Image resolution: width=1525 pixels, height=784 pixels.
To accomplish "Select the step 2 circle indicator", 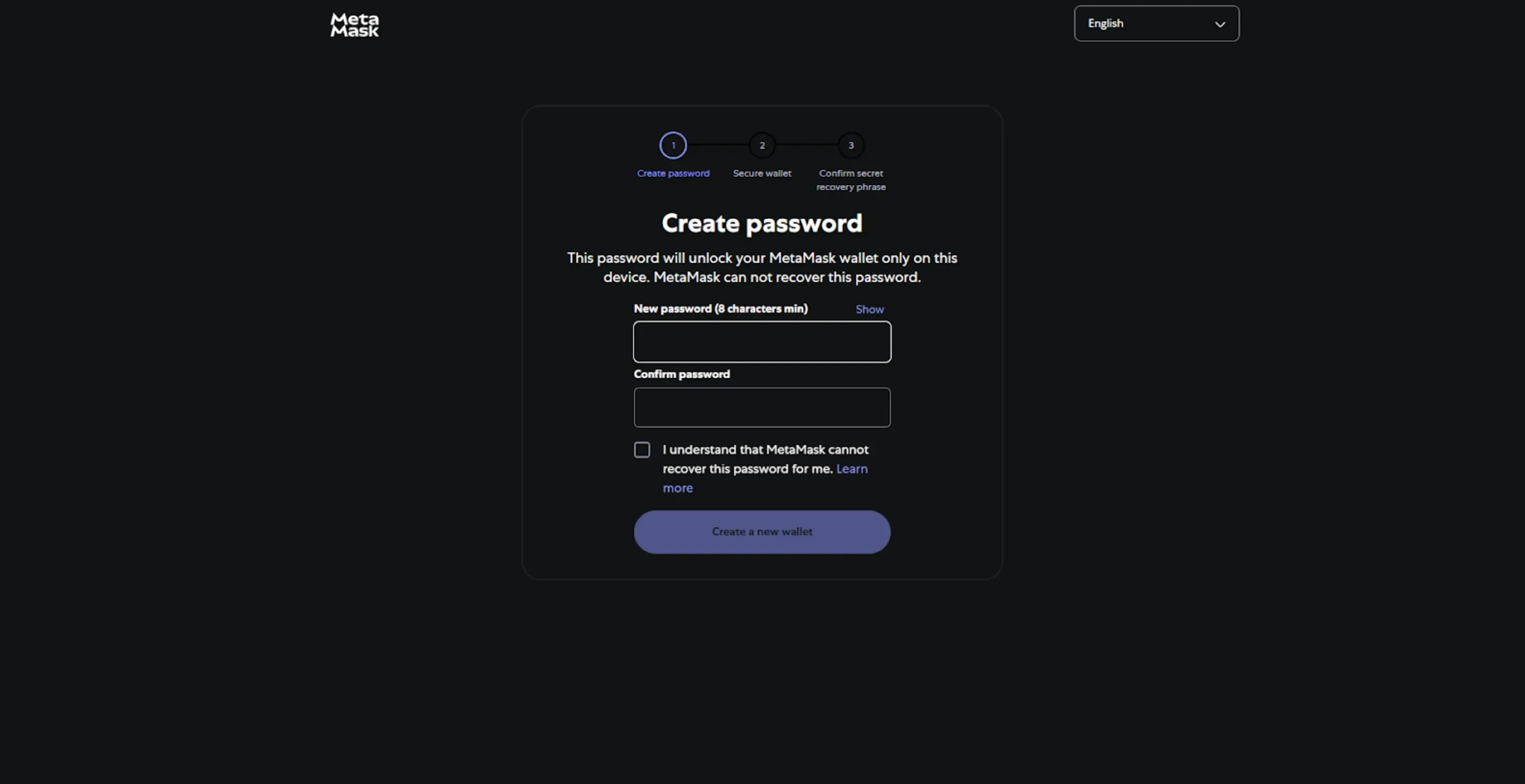I will click(762, 145).
